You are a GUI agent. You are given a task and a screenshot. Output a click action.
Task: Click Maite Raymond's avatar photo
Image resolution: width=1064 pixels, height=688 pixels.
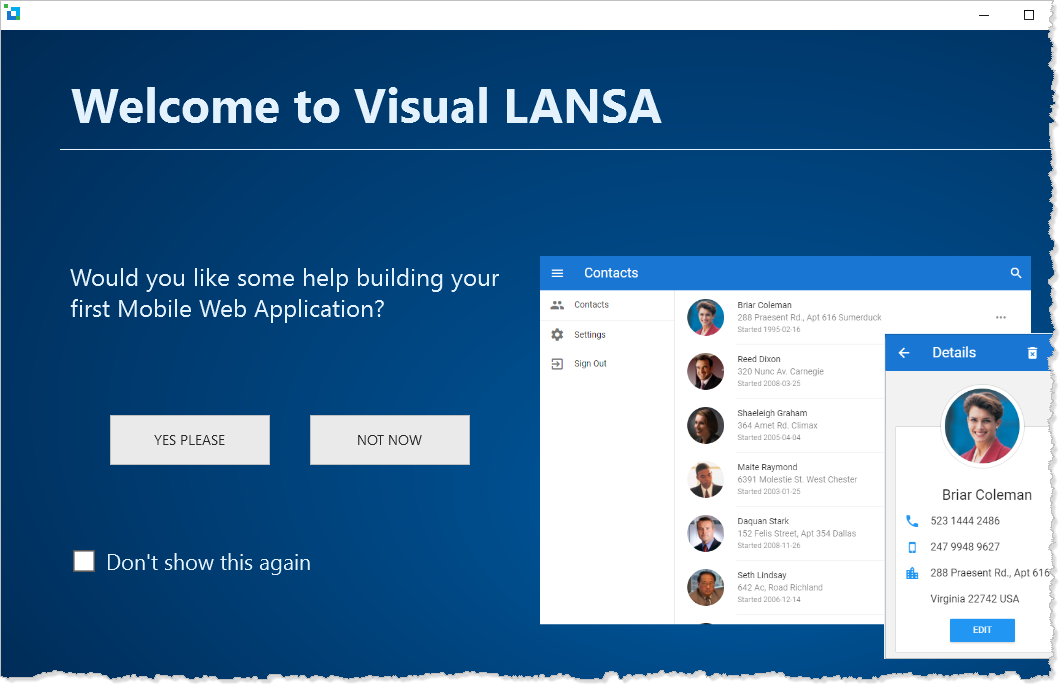click(x=706, y=479)
